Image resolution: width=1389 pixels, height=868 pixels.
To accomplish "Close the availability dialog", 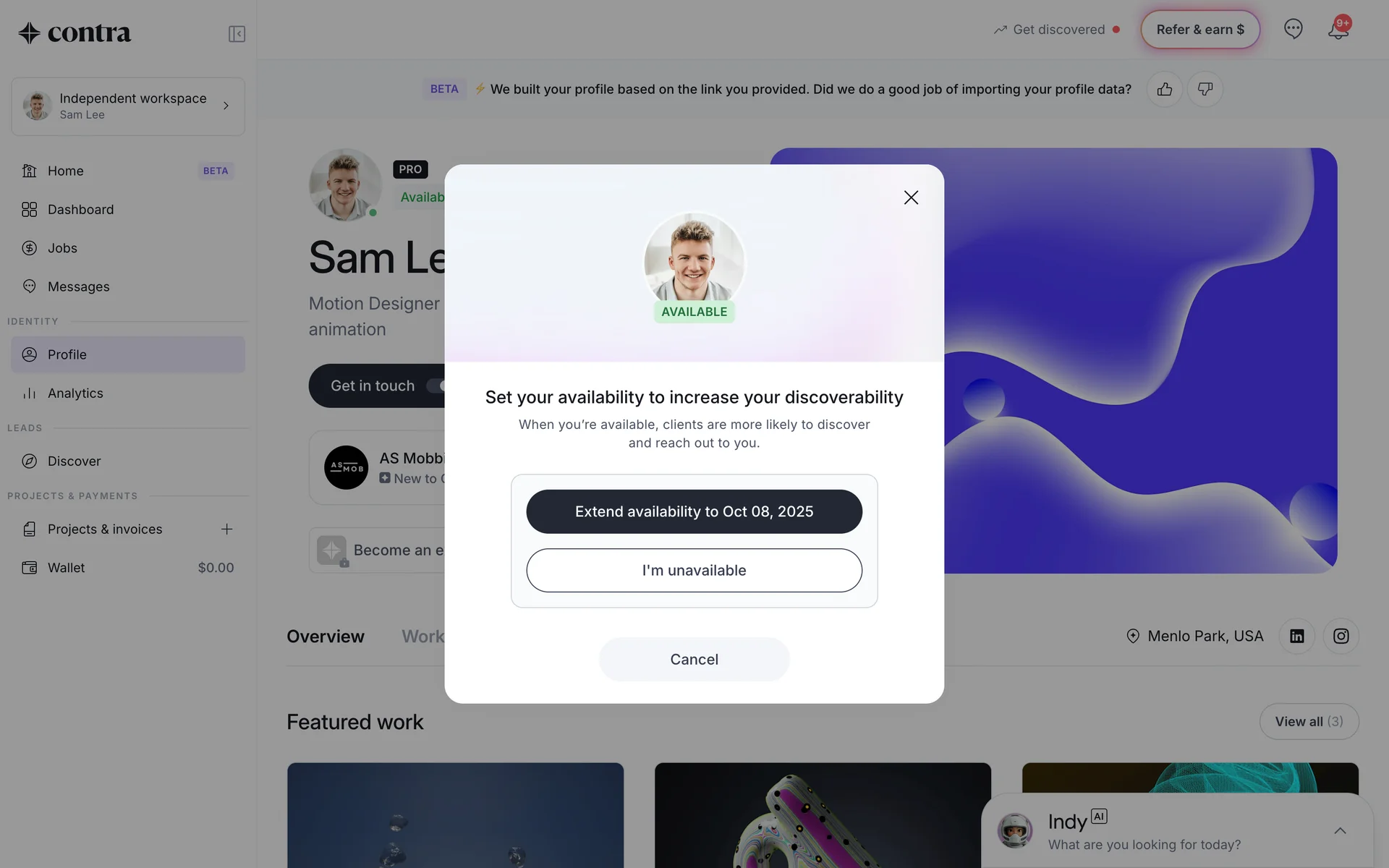I will pos(911,197).
